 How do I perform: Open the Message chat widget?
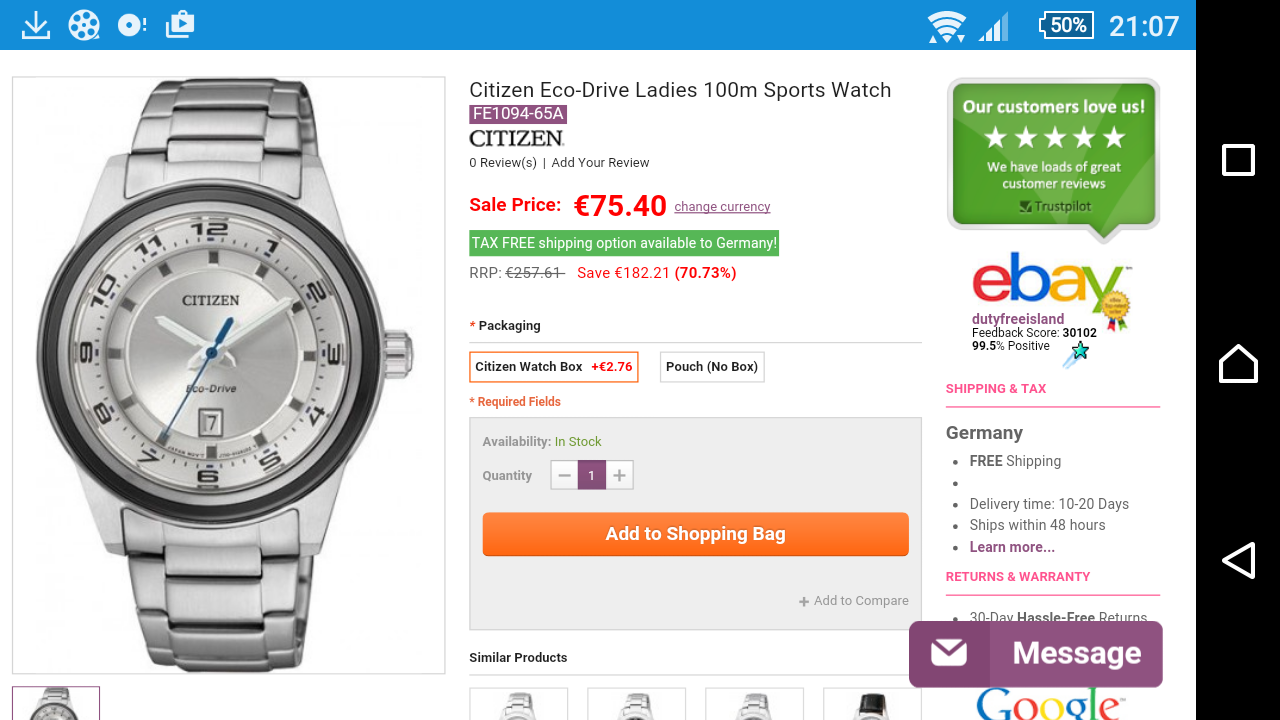1035,653
